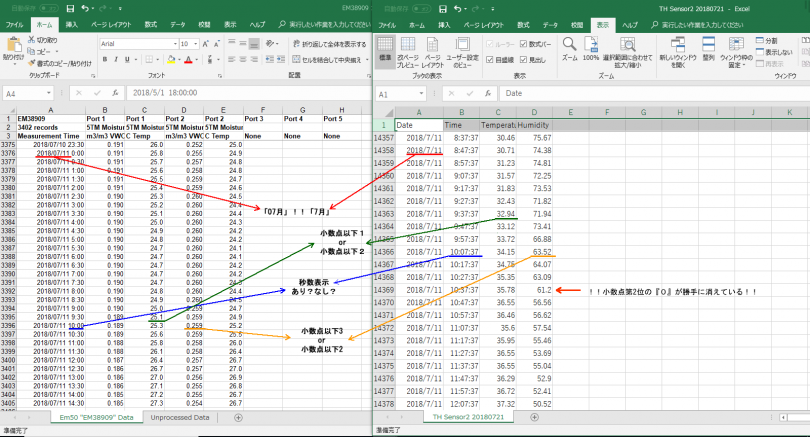Open the Paste options arrow under 貼り付け
The height and width of the screenshot is (437, 810).
click(13, 64)
